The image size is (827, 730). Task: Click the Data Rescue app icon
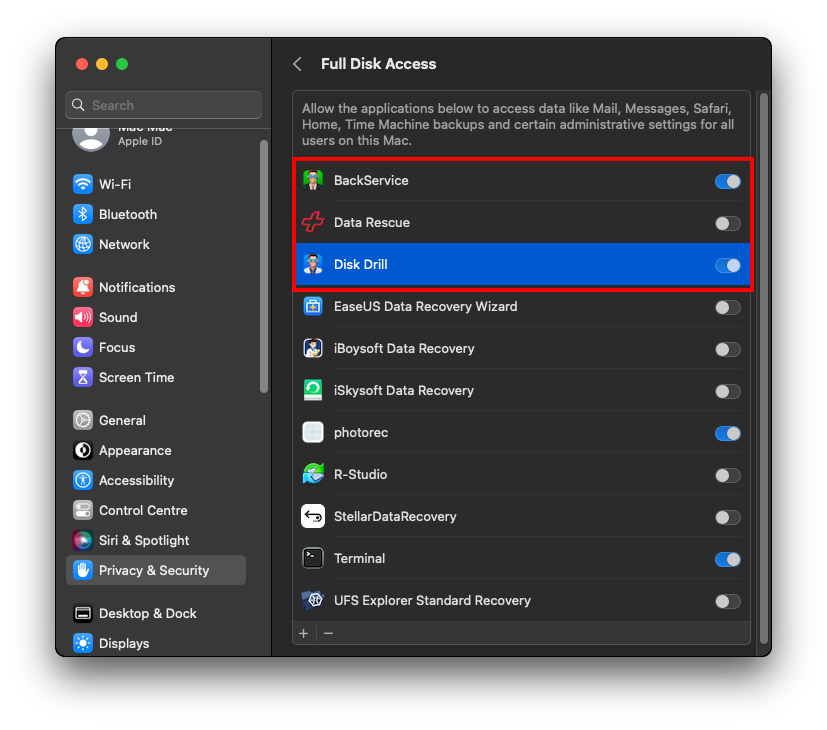(x=312, y=223)
